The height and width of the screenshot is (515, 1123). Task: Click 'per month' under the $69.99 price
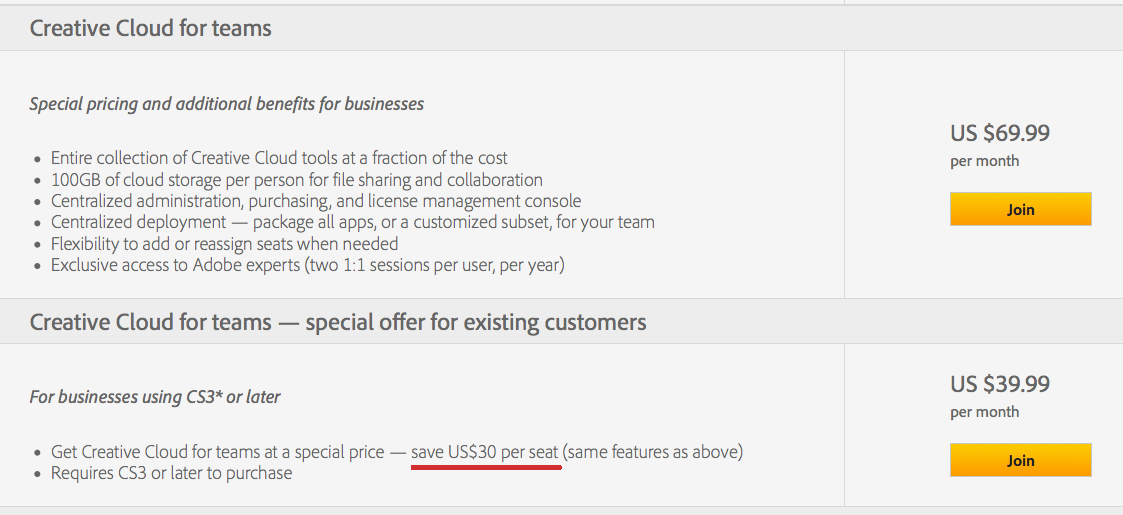point(985,161)
